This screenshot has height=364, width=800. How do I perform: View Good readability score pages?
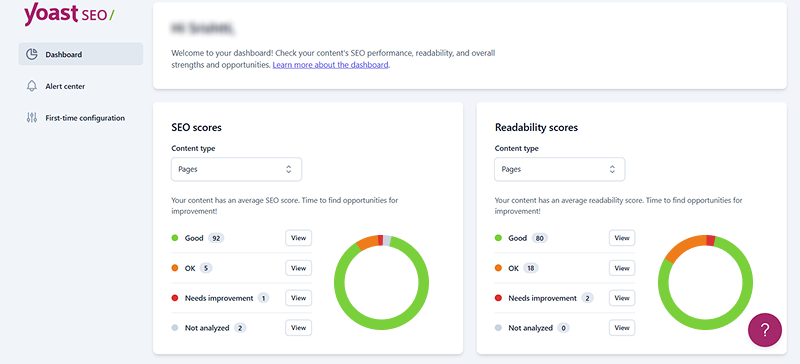622,238
